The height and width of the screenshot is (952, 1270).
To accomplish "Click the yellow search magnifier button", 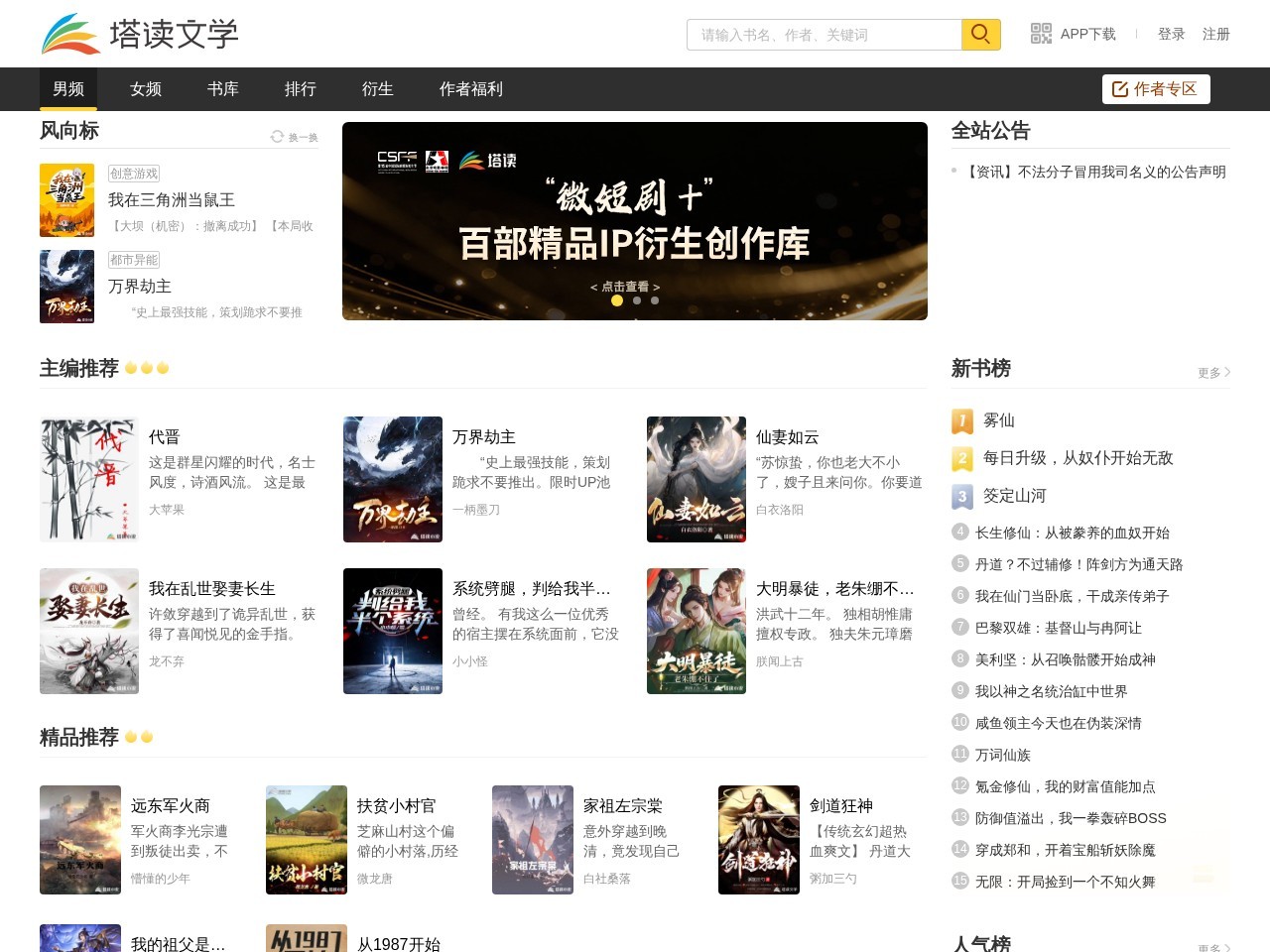I will 981,34.
